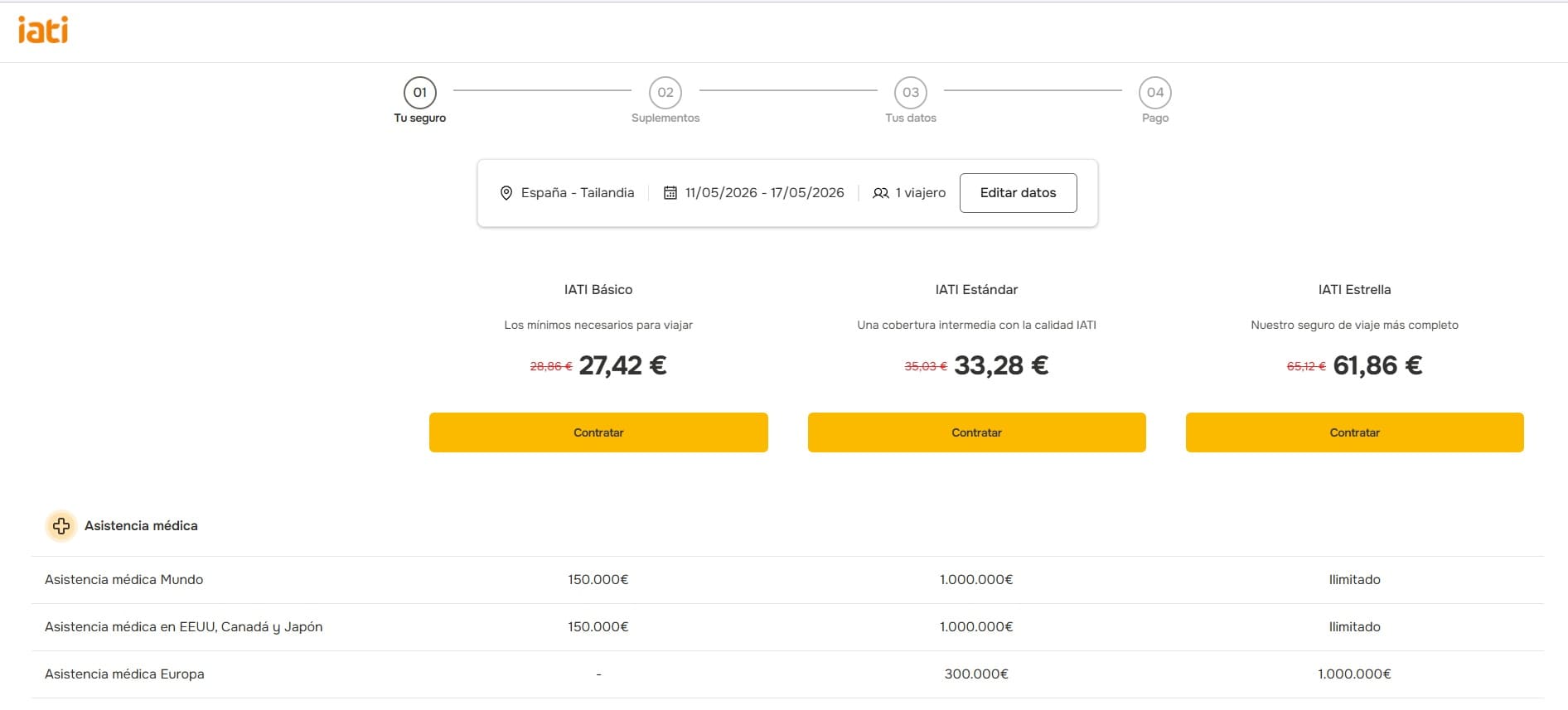Click the 27,42 € price
Viewport: 1568px width, 710px height.
pos(622,365)
